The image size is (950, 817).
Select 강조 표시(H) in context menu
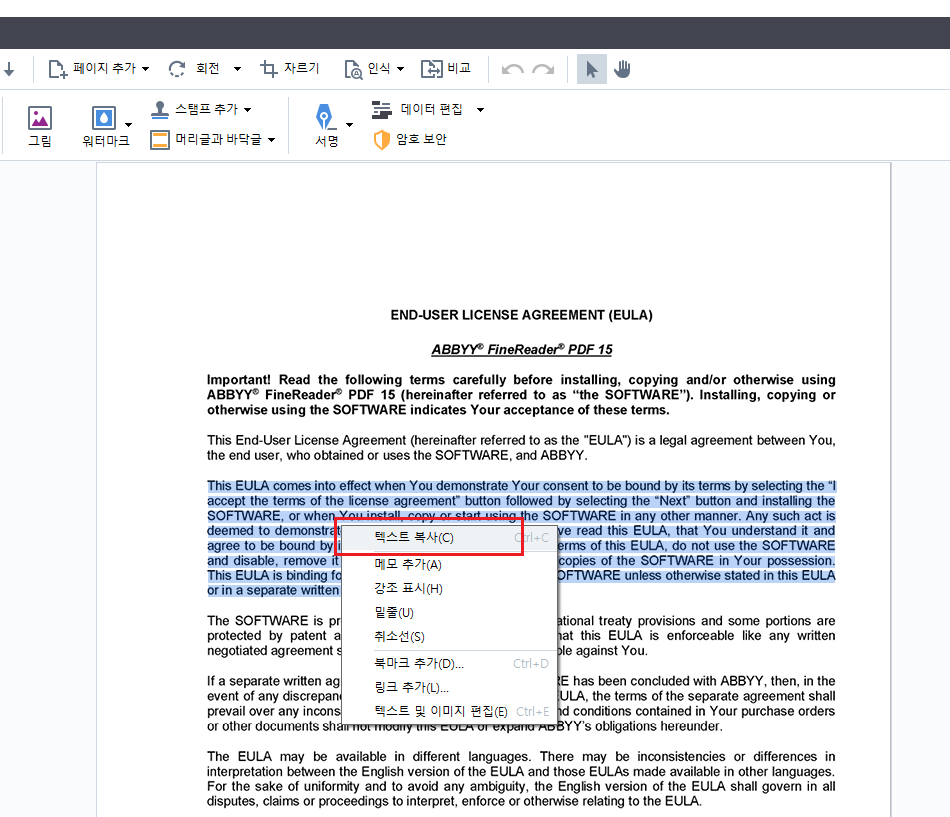pos(450,589)
